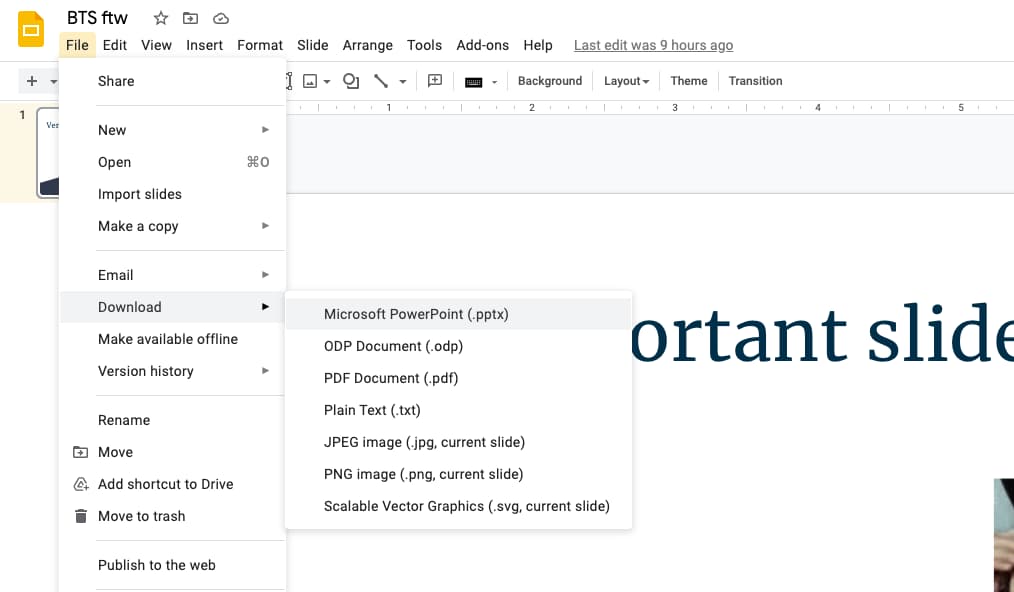Select Move to trash in File menu
The image size is (1014, 592).
pos(141,516)
